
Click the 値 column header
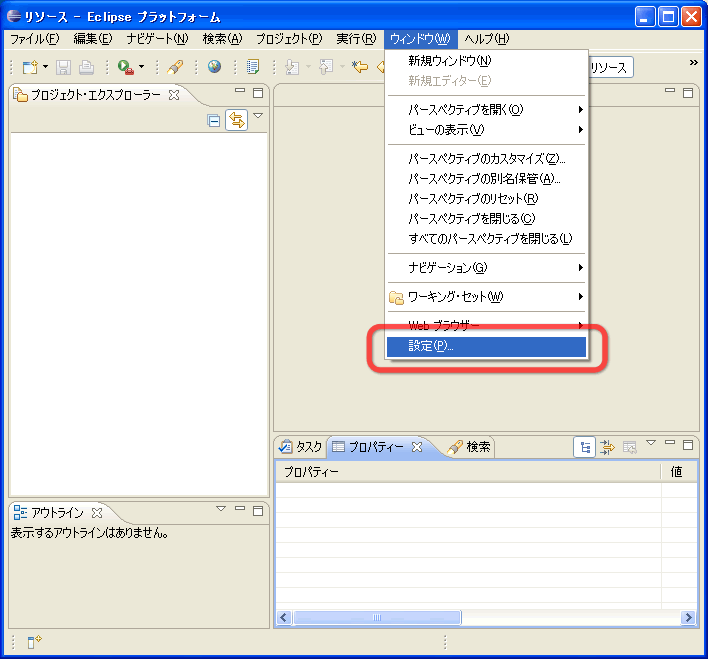pyautogui.click(x=679, y=472)
